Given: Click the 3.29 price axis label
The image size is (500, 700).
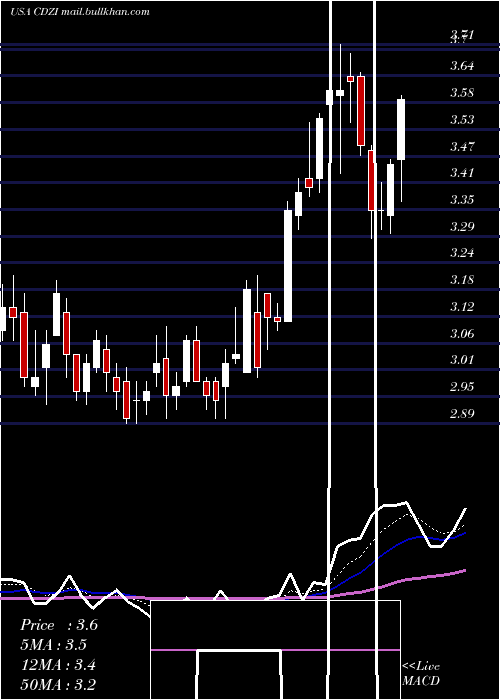Looking at the screenshot, I should click(x=462, y=226).
